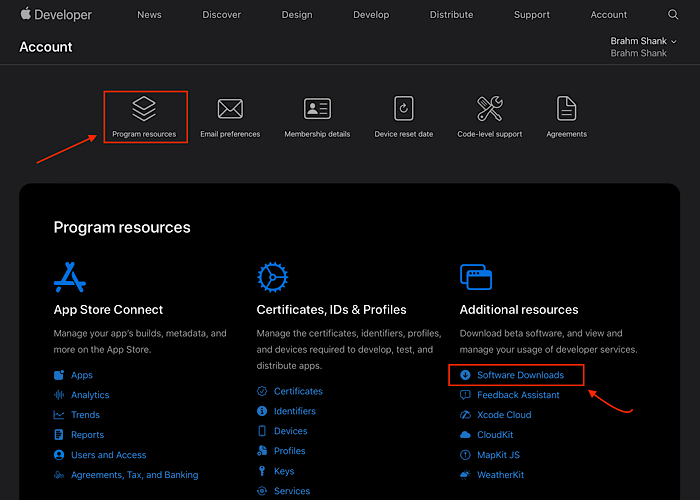Click the Devices phone icon
The height and width of the screenshot is (500, 700).
click(x=262, y=431)
